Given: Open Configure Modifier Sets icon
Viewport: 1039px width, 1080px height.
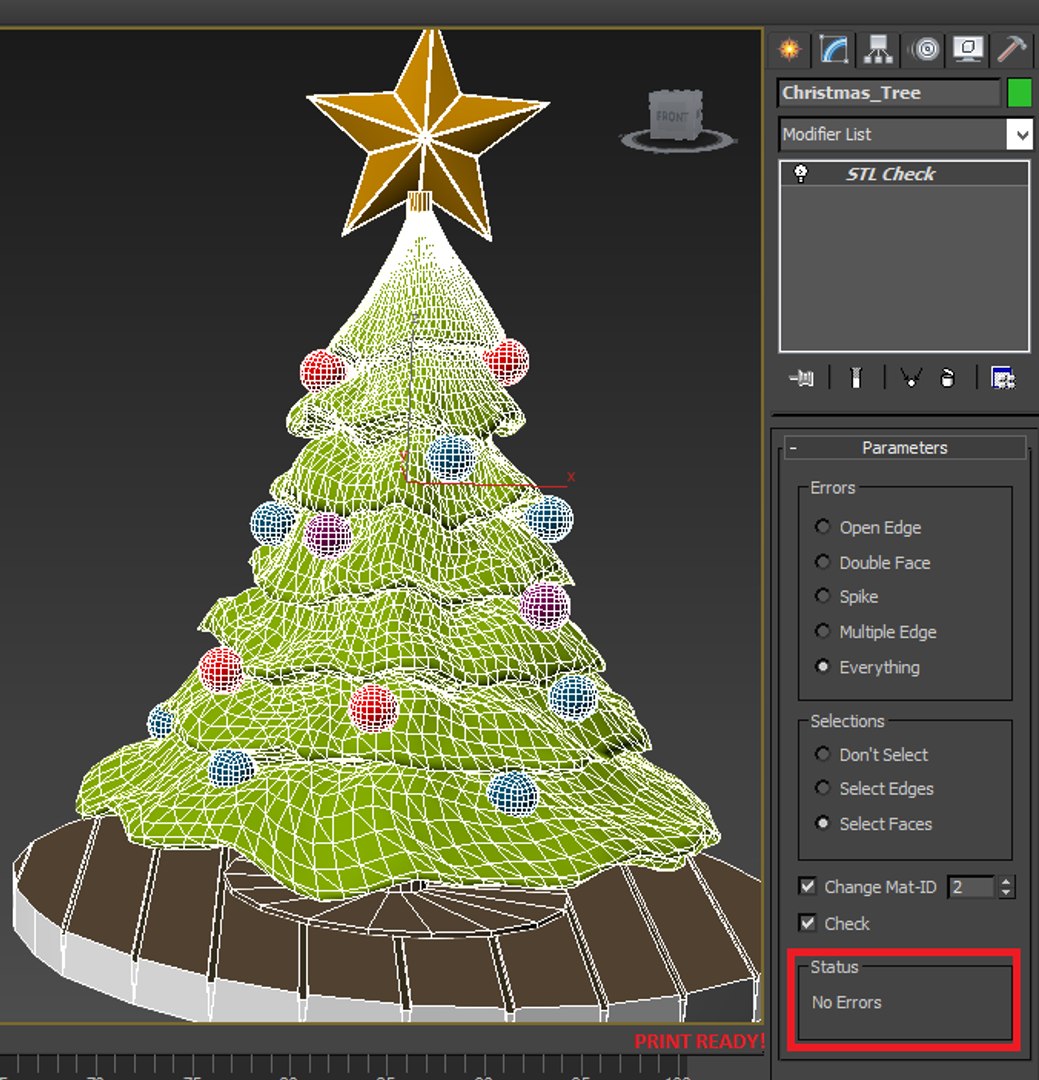Looking at the screenshot, I should [x=1002, y=377].
